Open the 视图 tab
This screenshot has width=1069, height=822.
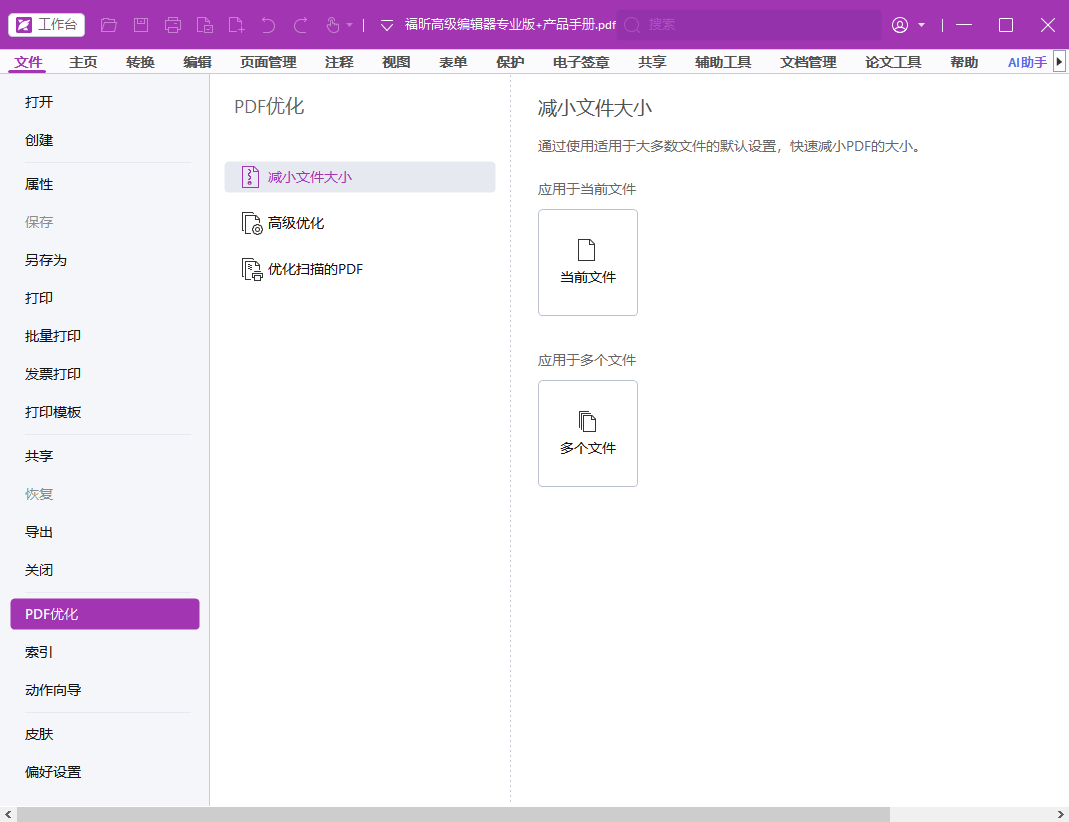coord(396,62)
